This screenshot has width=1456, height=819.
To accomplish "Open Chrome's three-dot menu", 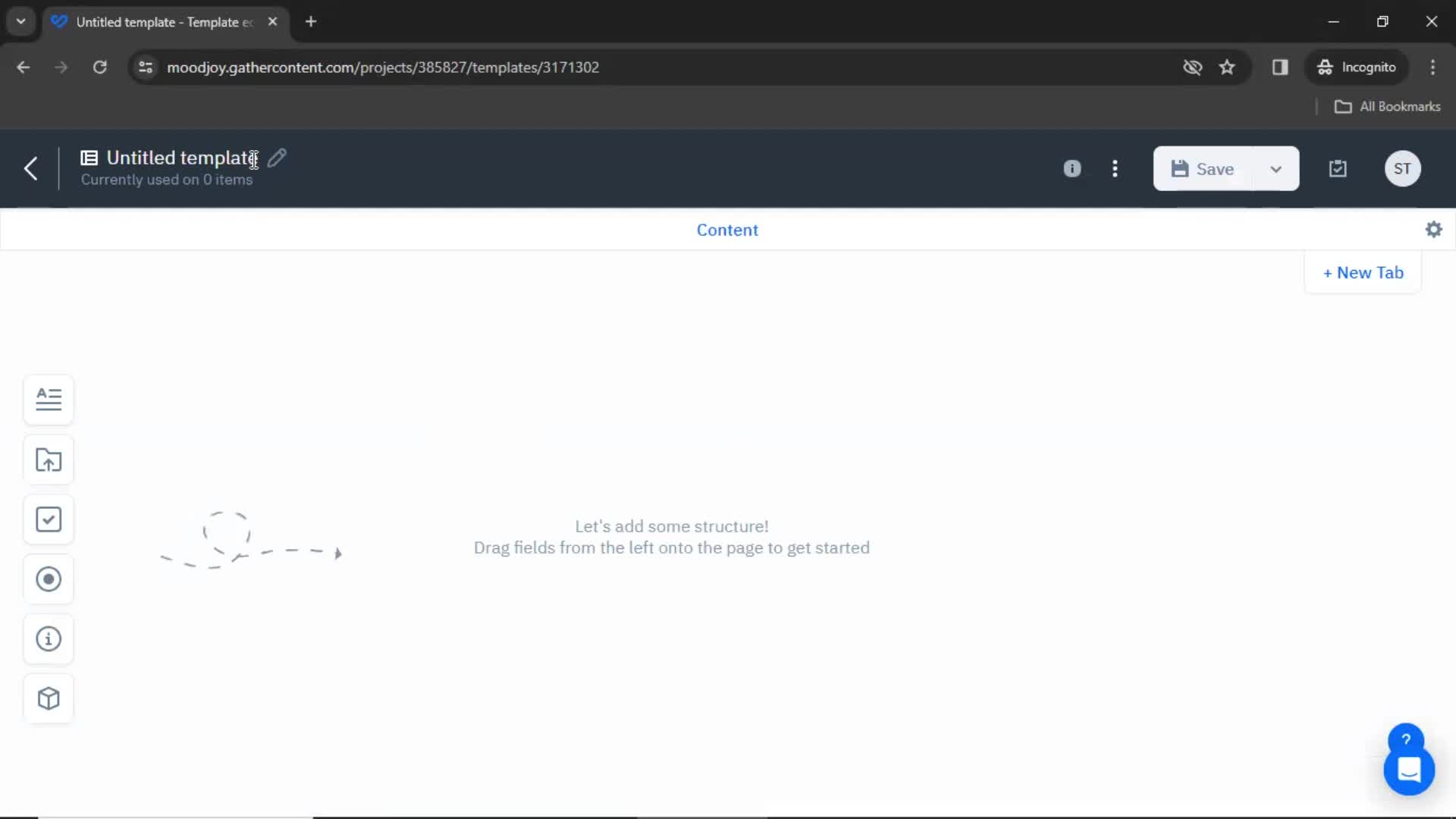I will tap(1432, 67).
